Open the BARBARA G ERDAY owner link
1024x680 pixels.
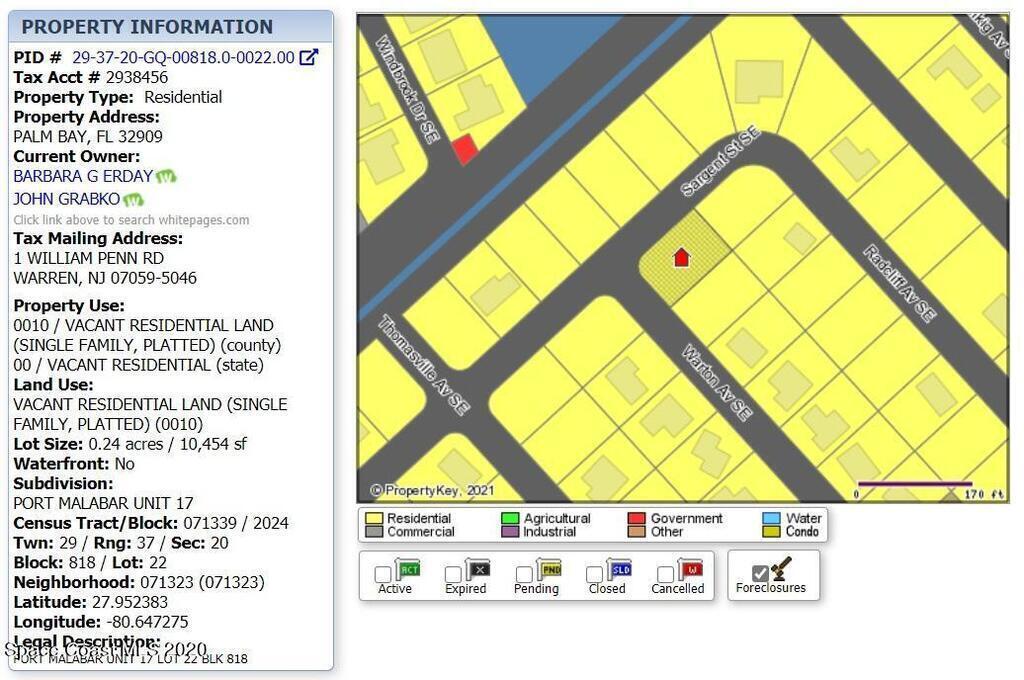(83, 176)
